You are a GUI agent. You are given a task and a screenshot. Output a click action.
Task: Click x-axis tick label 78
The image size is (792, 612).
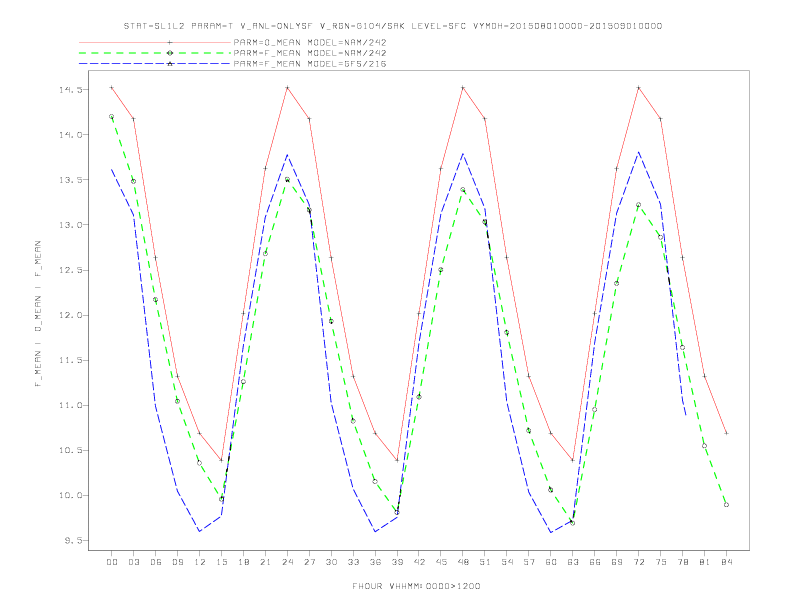pos(682,562)
